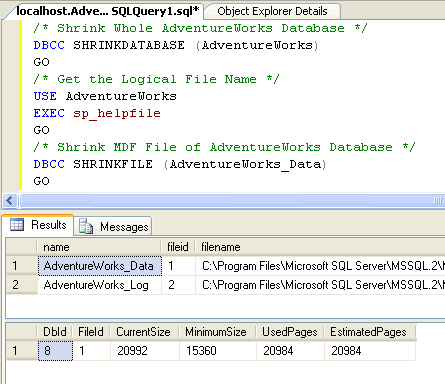Screen dimensions: 445x384
Task: Click the Results grid icon
Action: [x=17, y=225]
